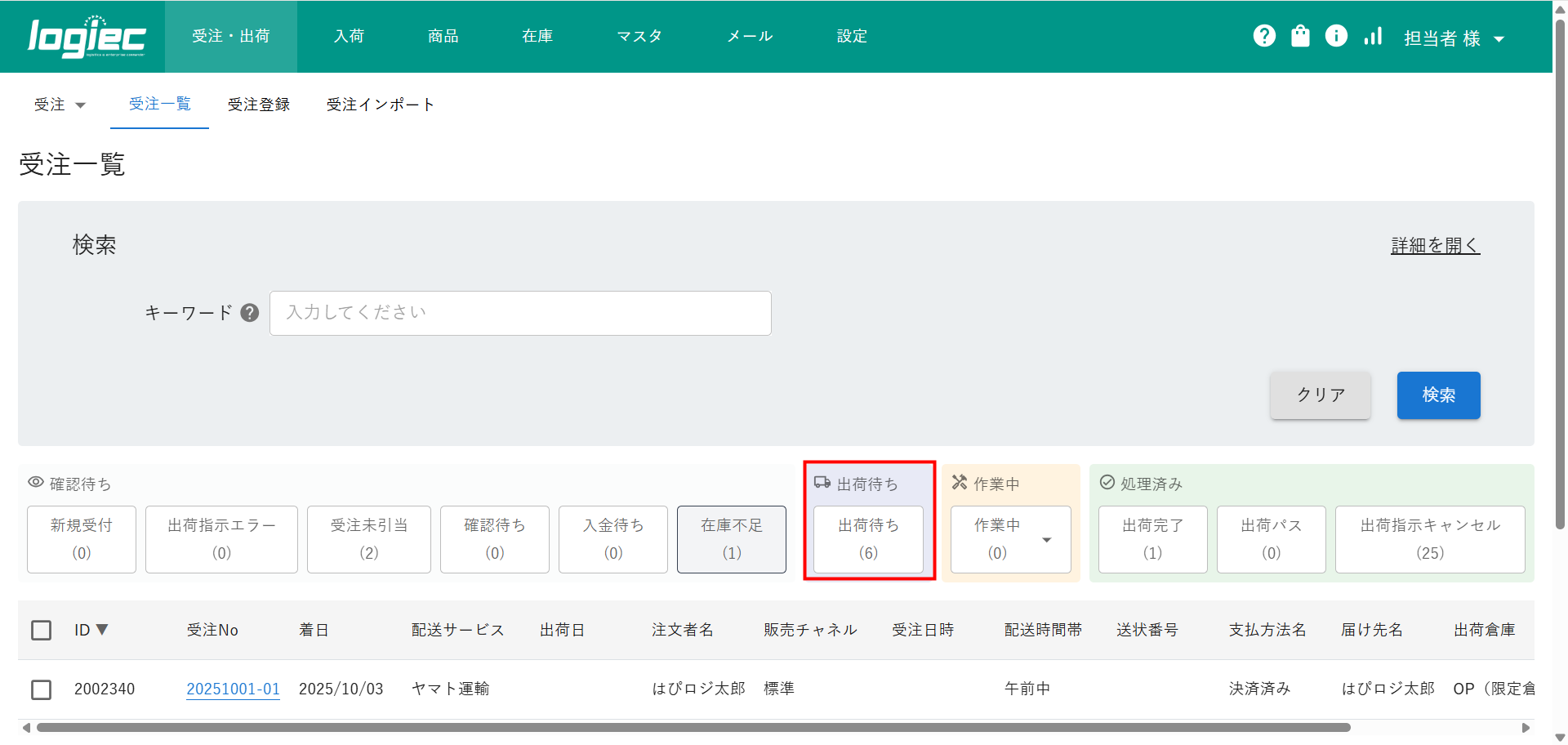The image size is (1568, 745).
Task: Open the 在庫 menu in navigation bar
Action: pyautogui.click(x=537, y=36)
